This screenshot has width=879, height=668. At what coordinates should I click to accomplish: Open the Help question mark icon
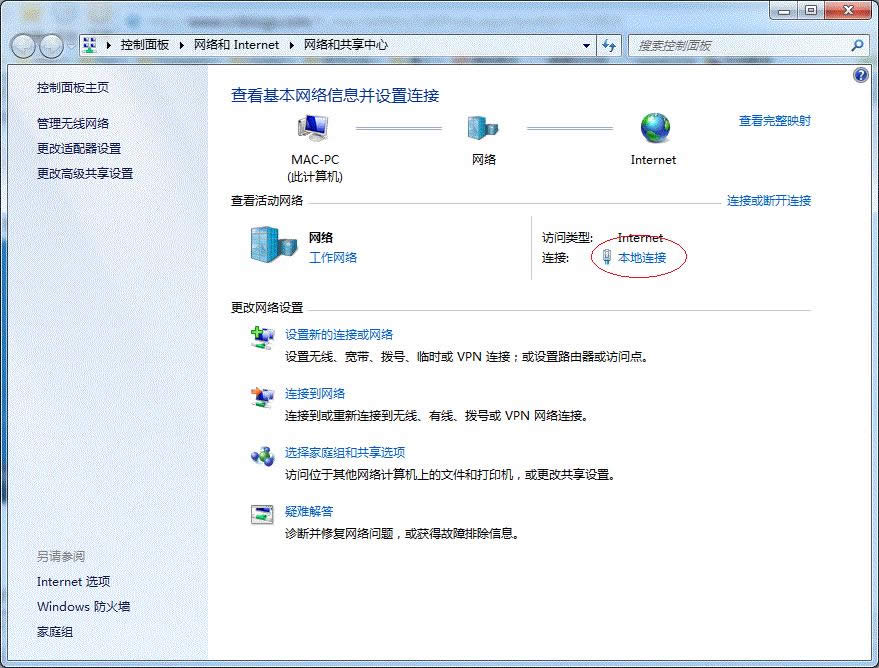point(860,74)
